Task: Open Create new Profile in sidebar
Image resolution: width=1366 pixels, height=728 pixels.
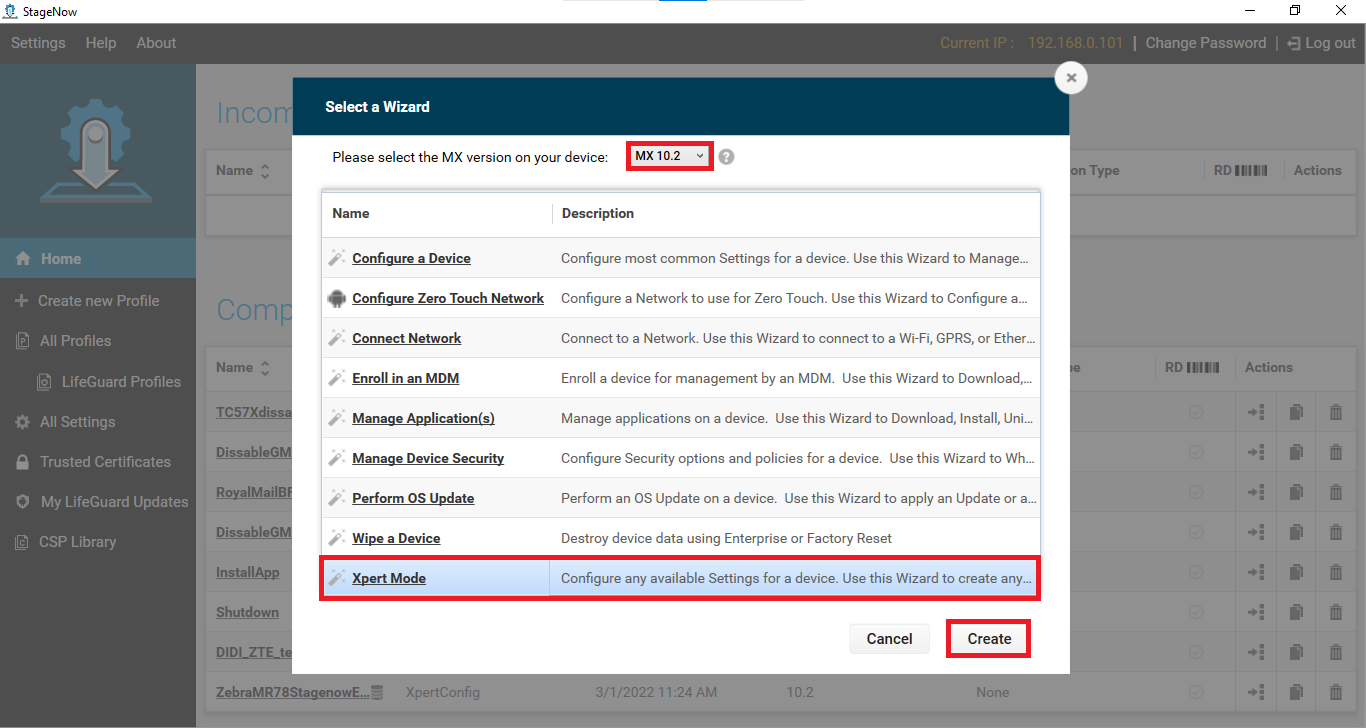Action: tap(98, 300)
